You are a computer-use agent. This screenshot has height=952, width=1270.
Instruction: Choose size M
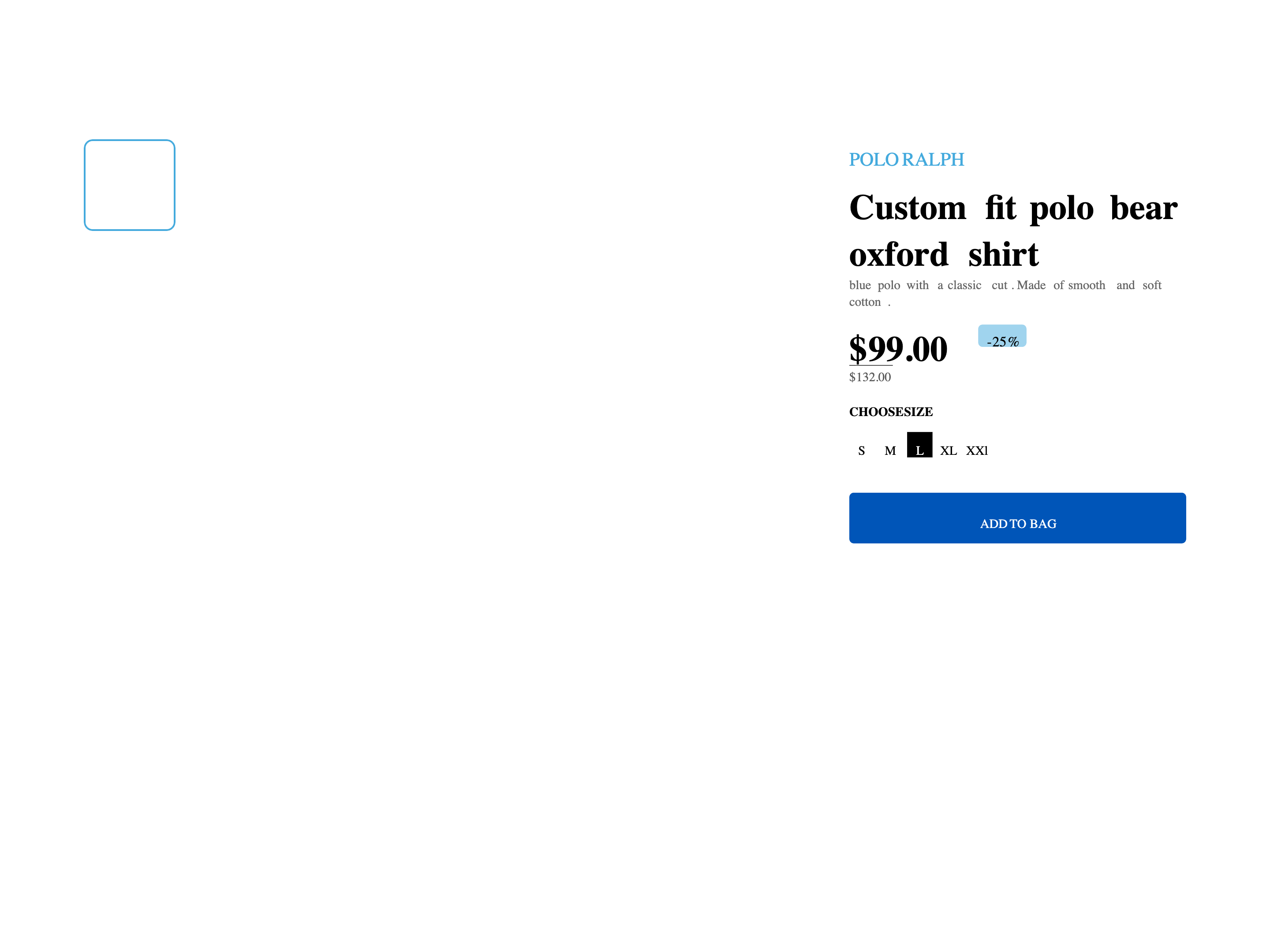(890, 450)
